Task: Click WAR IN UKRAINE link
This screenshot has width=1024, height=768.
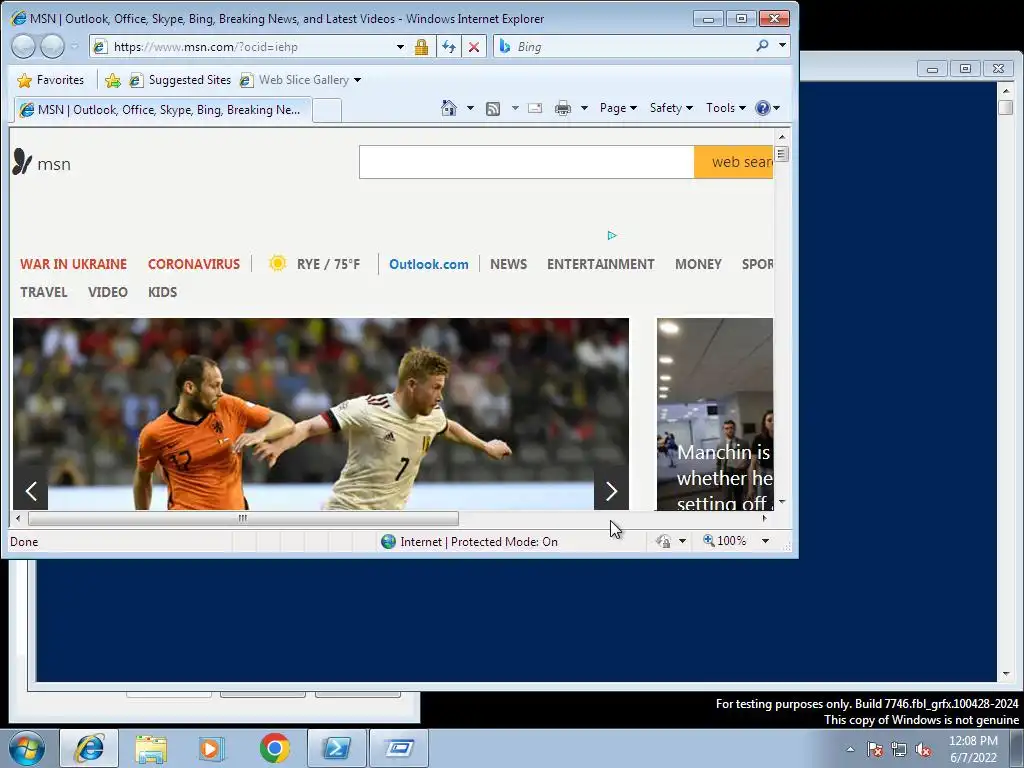Action: (73, 264)
